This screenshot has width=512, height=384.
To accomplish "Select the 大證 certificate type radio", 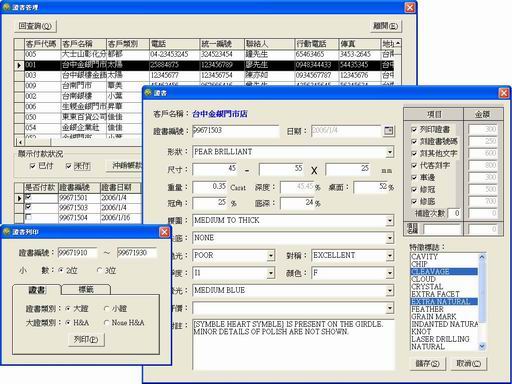I will coord(68,309).
